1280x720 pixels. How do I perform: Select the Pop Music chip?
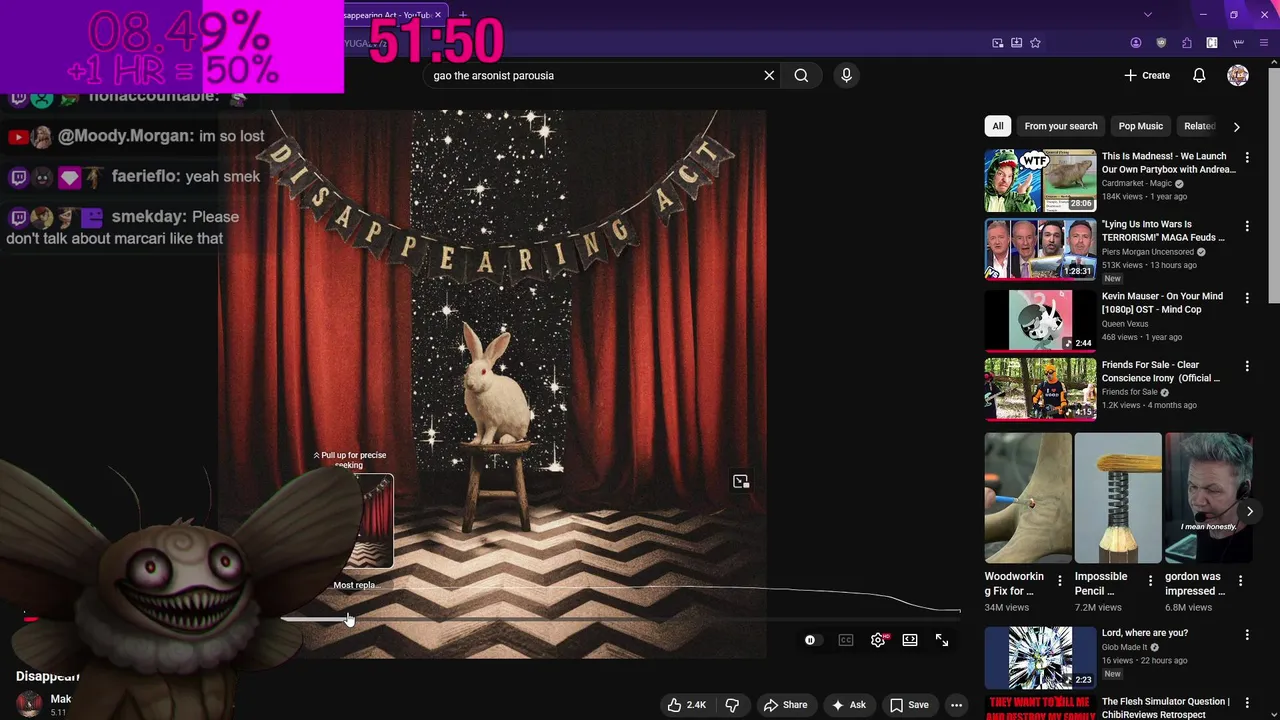coord(1140,126)
